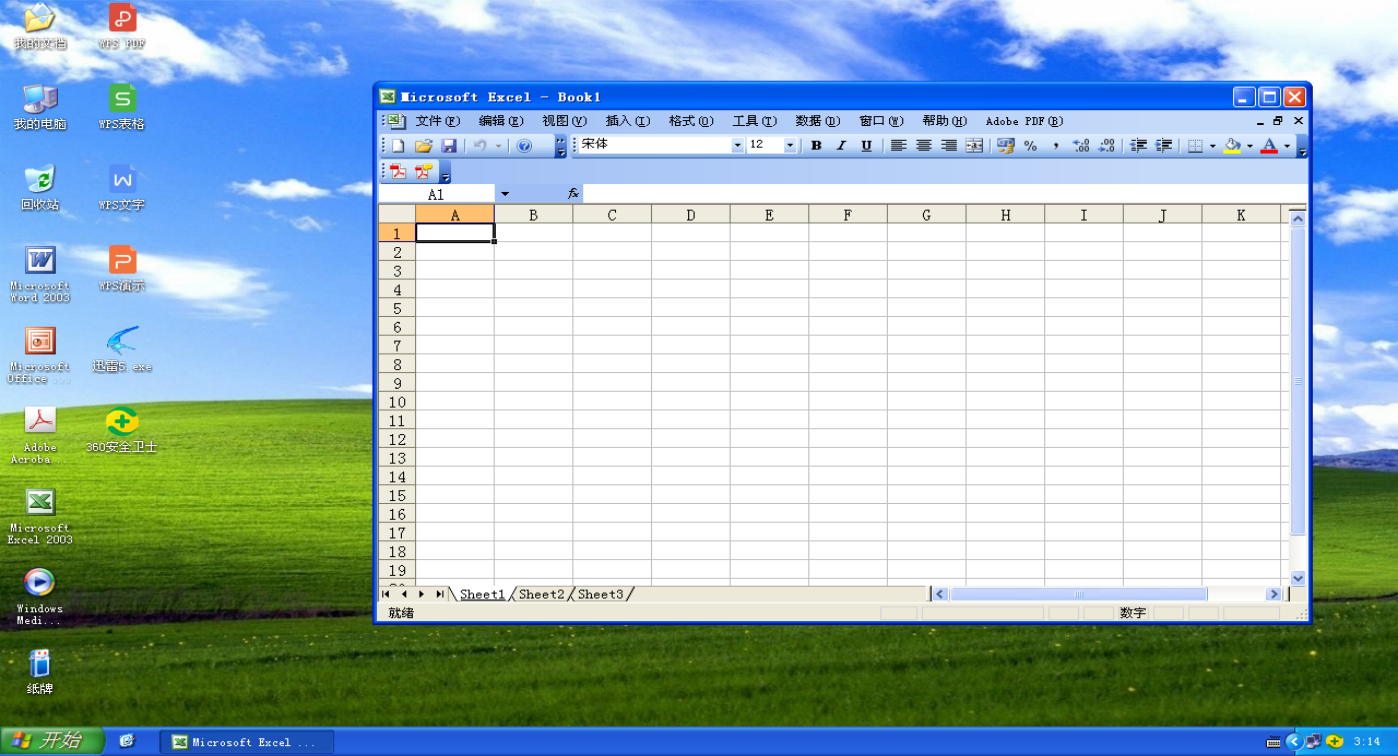Click the 回收站 recycle bin icon
Viewport: 1398px width, 756px height.
pyautogui.click(x=40, y=188)
